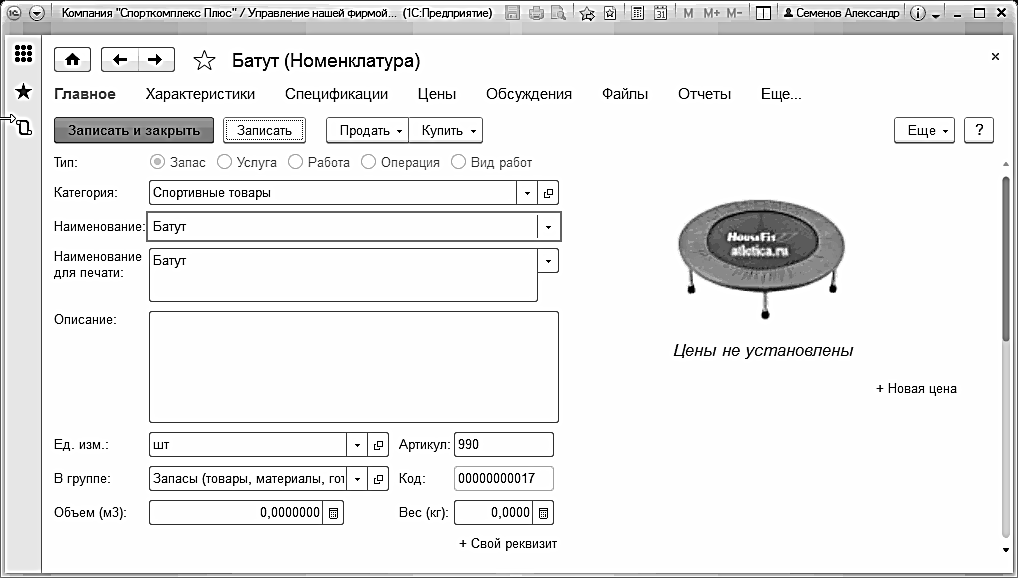Switch to the Цены tab
The width and height of the screenshot is (1018, 578).
[437, 94]
